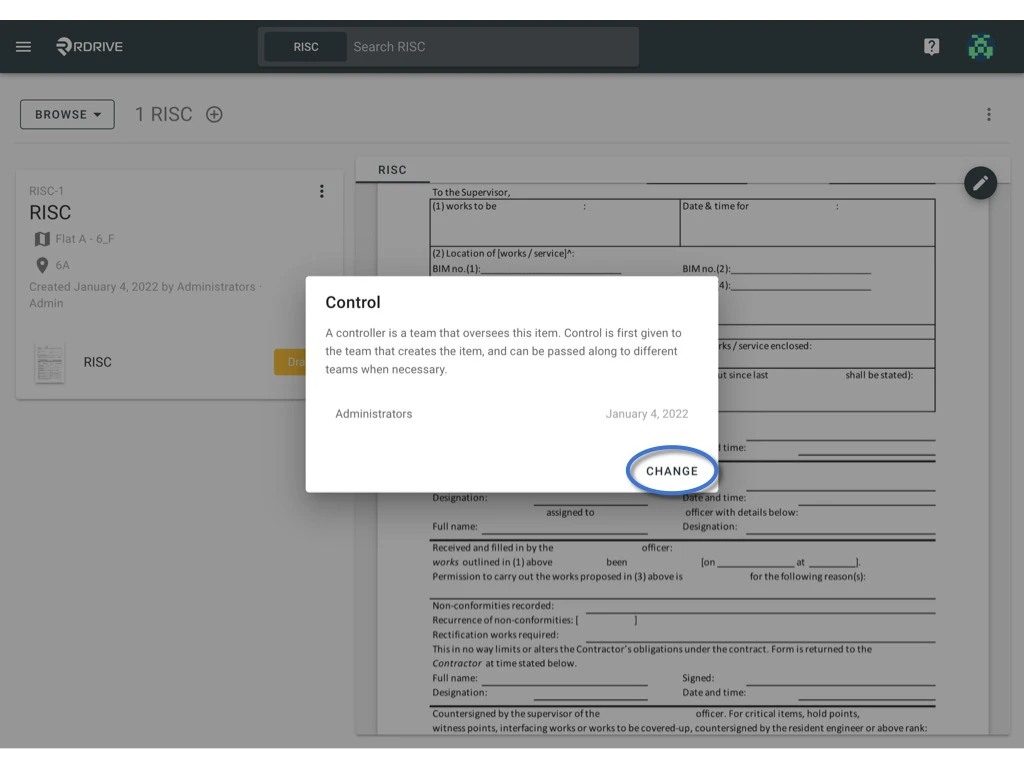Expand the BROWSE dropdown
This screenshot has width=1024, height=768.
(67, 114)
